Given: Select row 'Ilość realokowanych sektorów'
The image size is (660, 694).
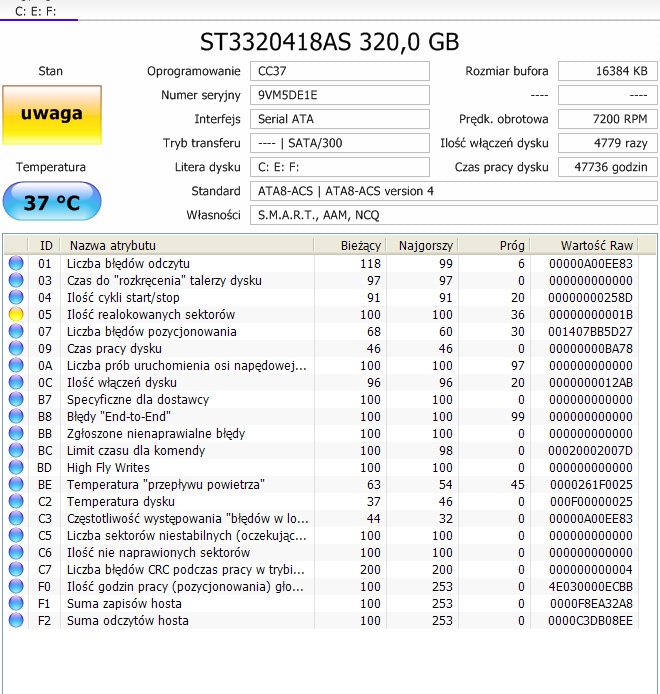Looking at the screenshot, I should [x=321, y=314].
